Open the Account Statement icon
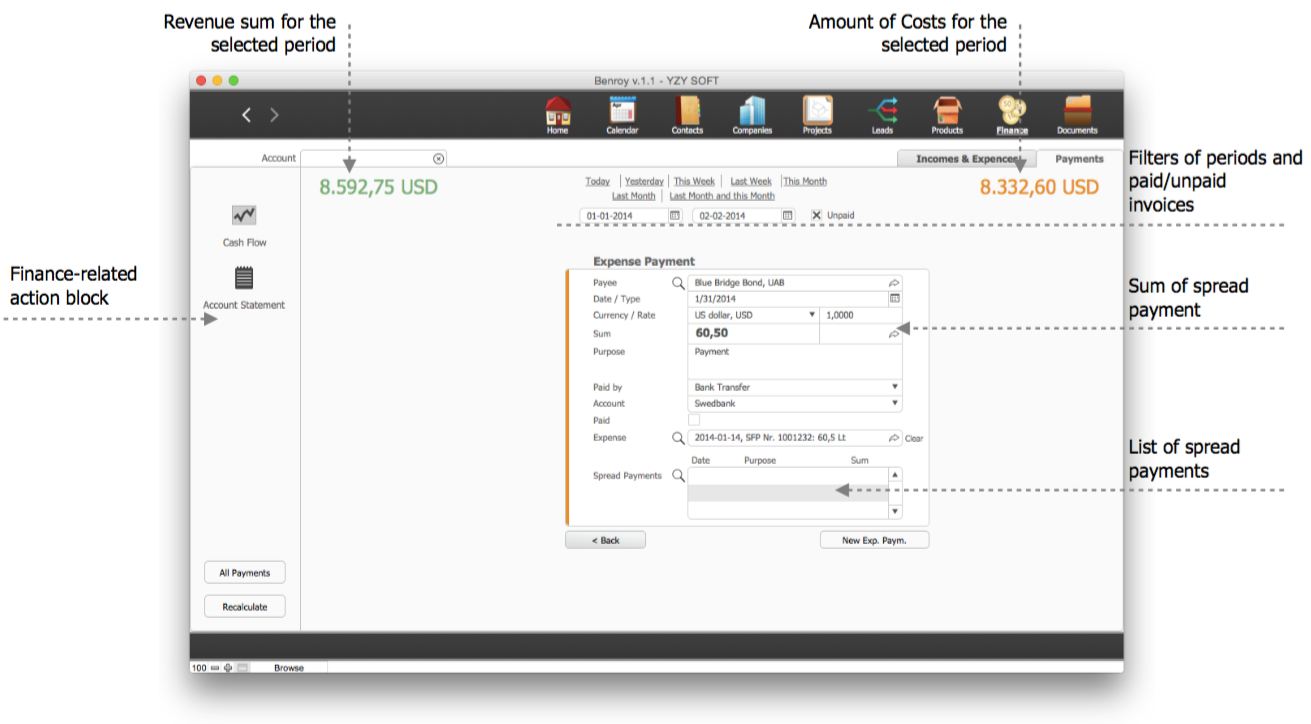The height and width of the screenshot is (724, 1311). tap(244, 278)
